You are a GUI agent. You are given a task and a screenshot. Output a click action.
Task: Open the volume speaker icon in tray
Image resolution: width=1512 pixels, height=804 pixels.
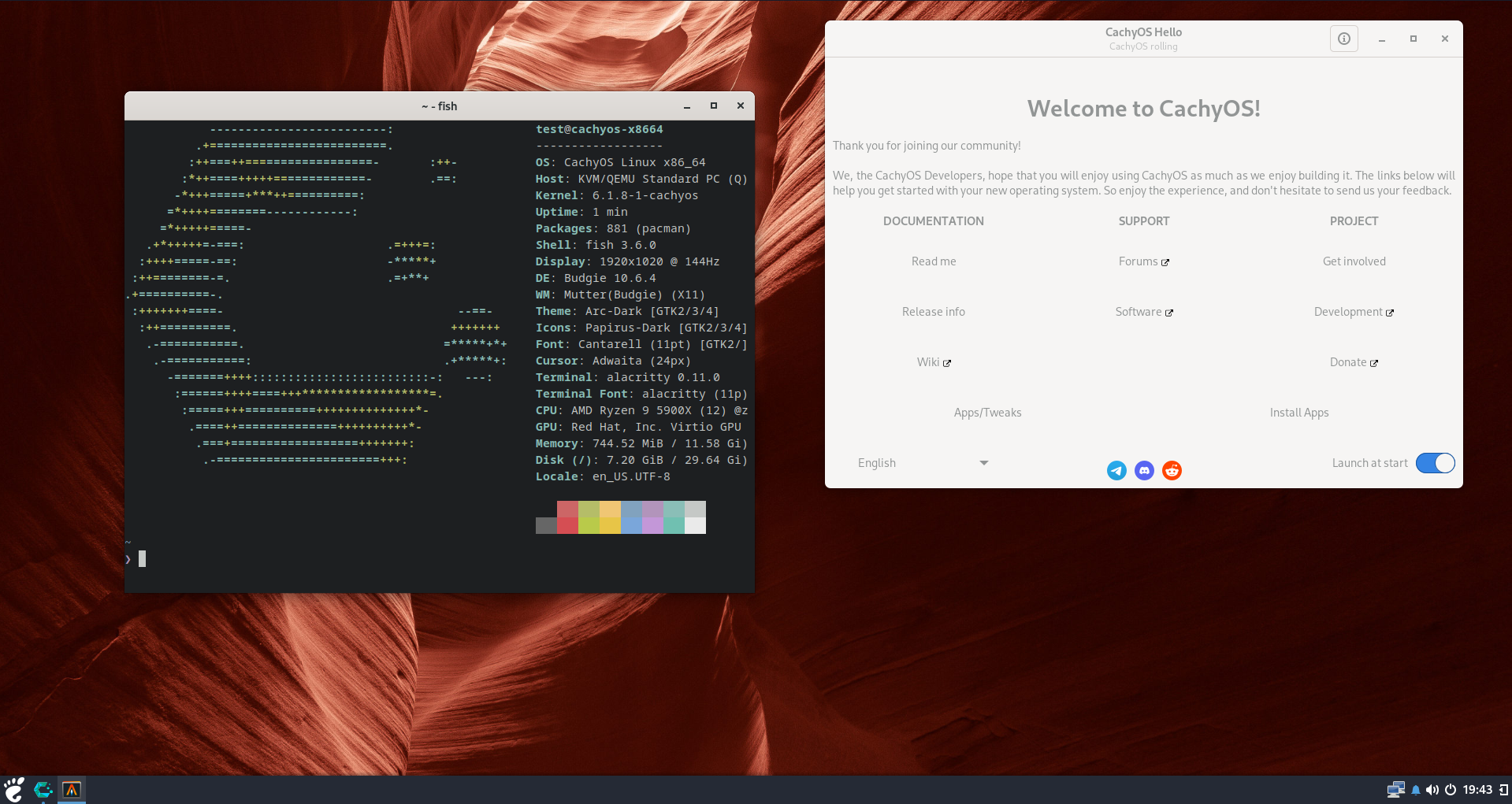1432,790
